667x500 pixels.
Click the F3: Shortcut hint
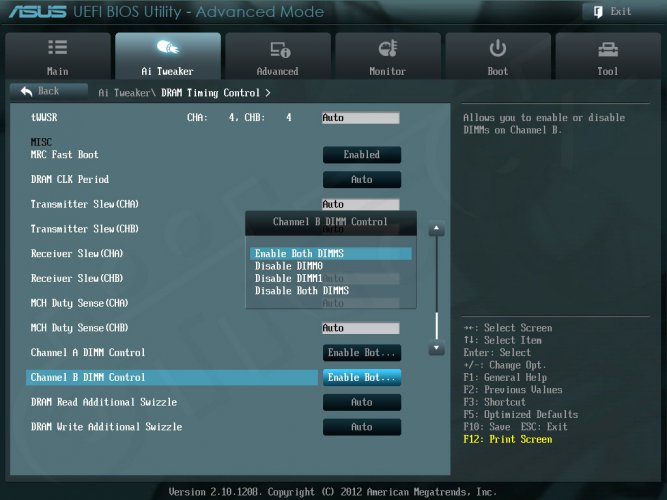tap(494, 402)
